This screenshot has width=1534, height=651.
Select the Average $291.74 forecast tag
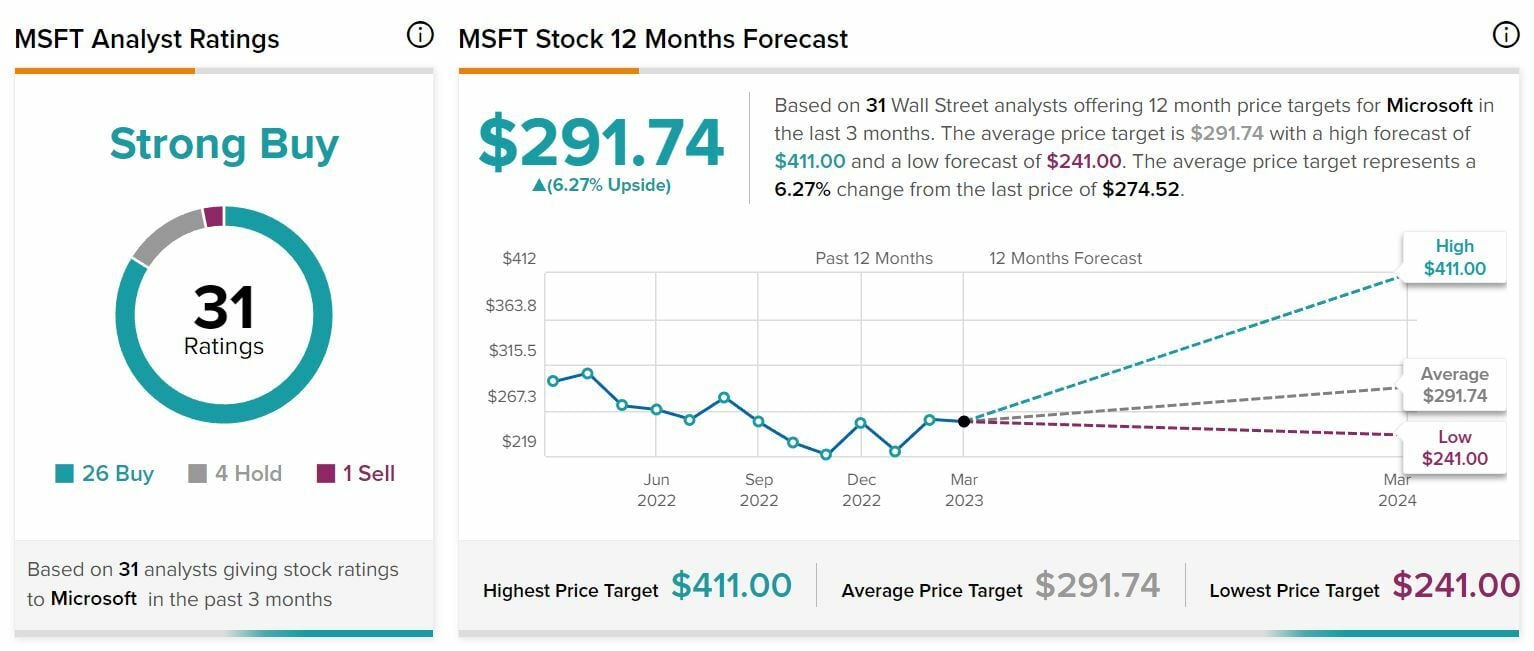pyautogui.click(x=1454, y=385)
